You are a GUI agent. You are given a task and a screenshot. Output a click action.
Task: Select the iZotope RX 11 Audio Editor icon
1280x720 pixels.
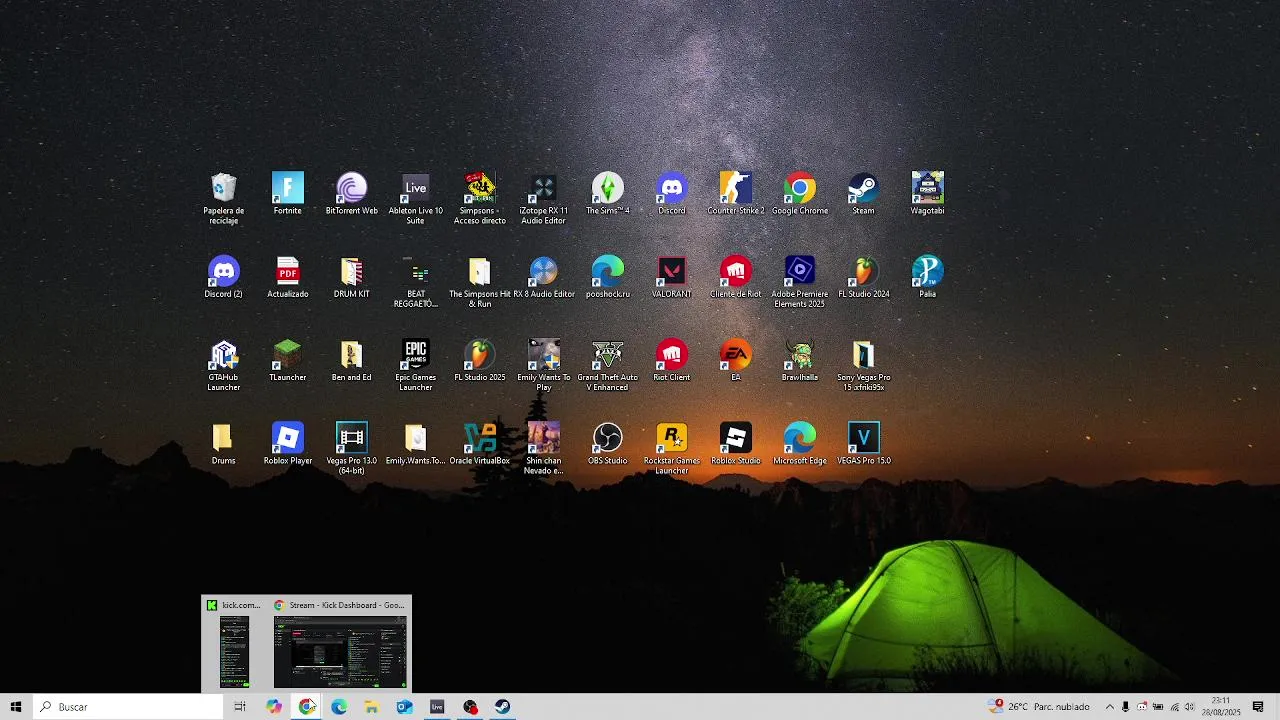[544, 198]
